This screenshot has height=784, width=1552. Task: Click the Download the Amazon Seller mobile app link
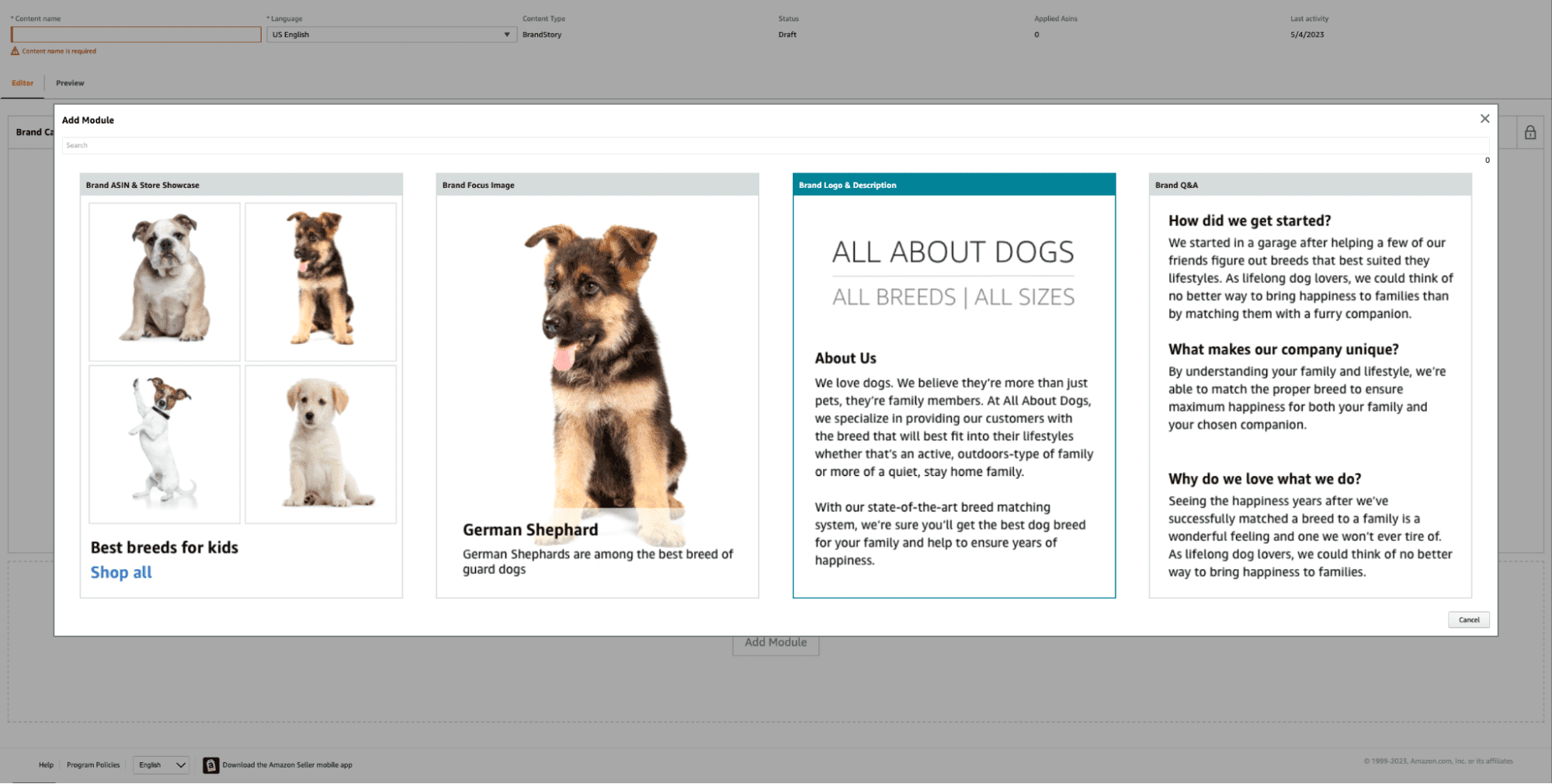click(x=288, y=765)
